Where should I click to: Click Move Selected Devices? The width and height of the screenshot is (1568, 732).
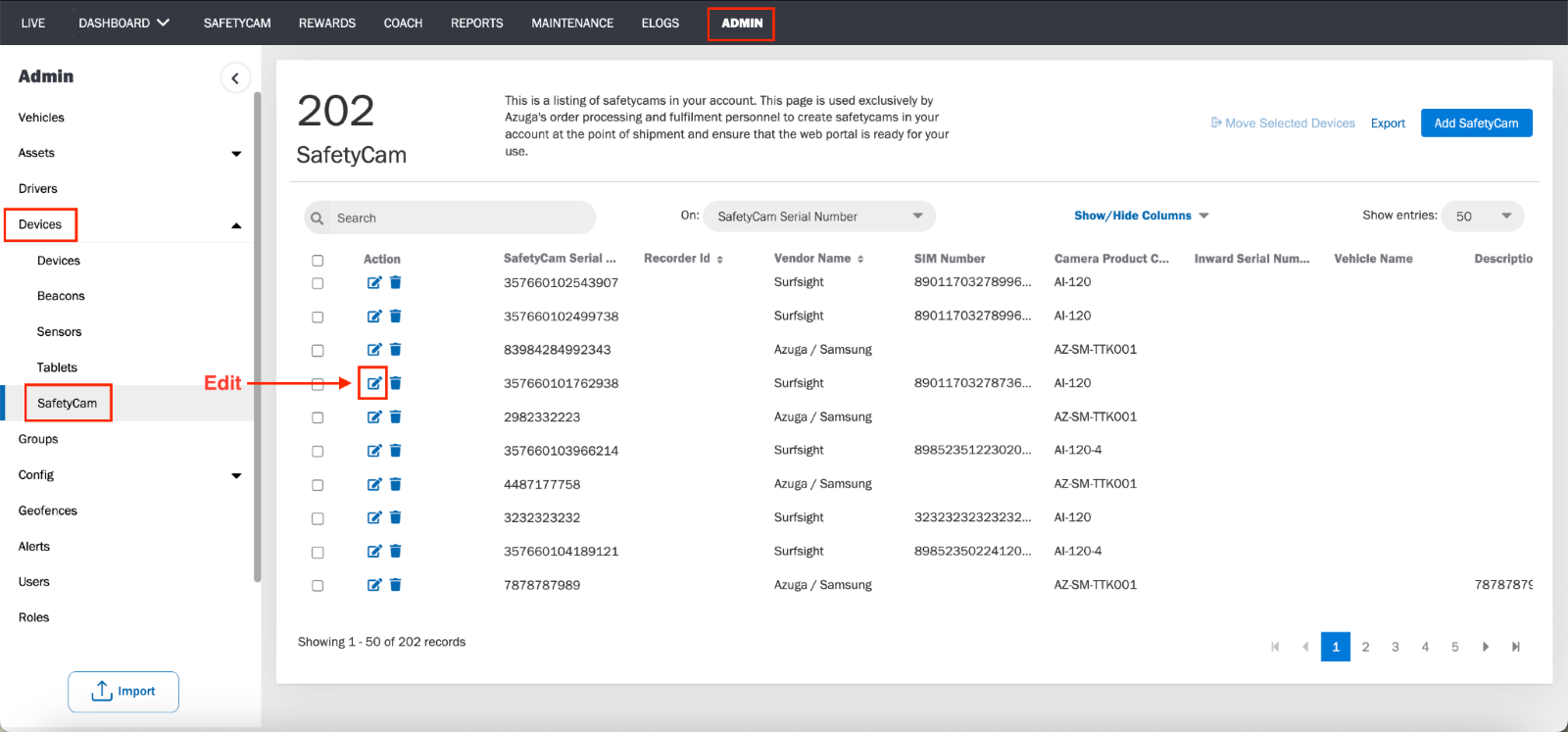[x=1283, y=123]
